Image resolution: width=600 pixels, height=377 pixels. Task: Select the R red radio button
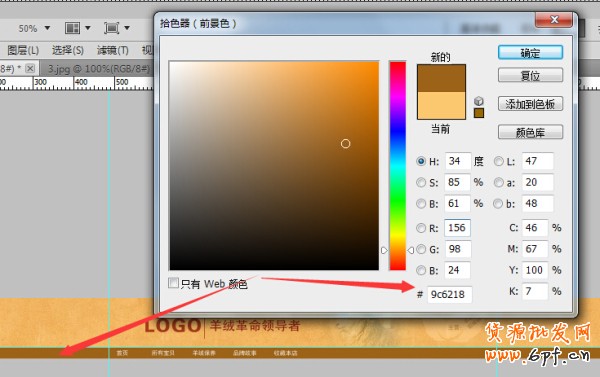pyautogui.click(x=421, y=228)
